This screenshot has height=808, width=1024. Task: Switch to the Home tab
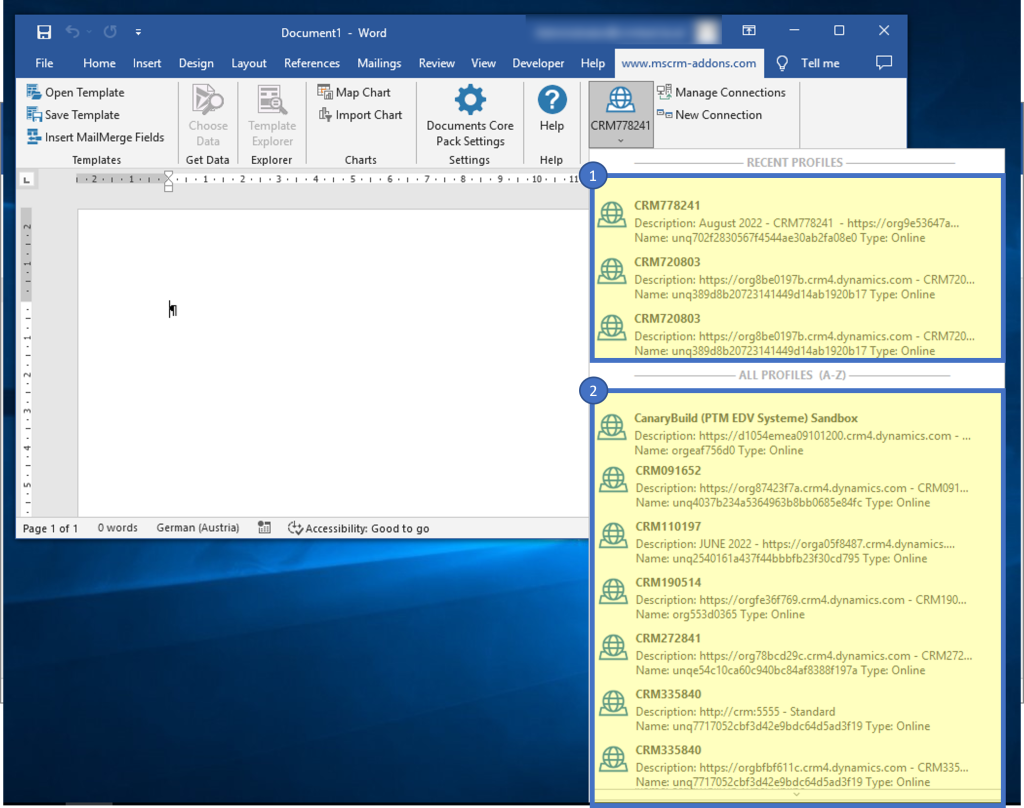(x=99, y=63)
